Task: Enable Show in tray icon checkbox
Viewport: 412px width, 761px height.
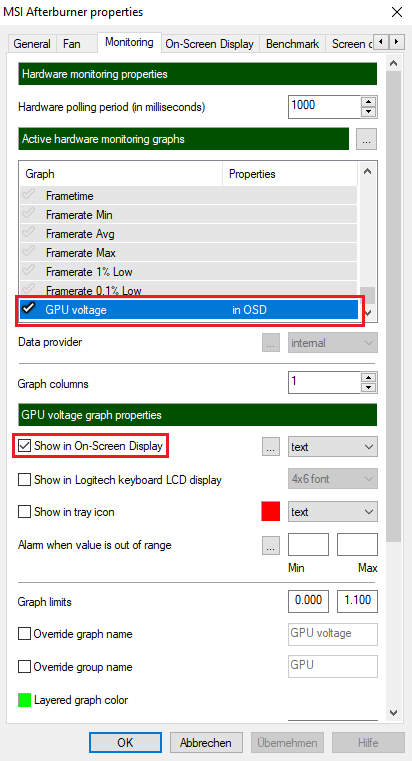Action: click(24, 512)
